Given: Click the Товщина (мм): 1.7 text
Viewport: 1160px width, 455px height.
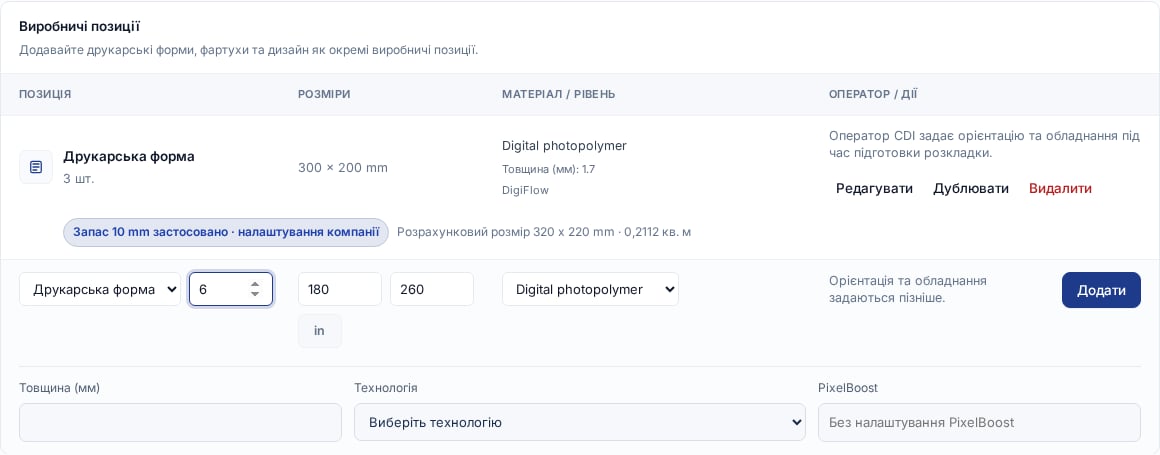Looking at the screenshot, I should click(549, 169).
